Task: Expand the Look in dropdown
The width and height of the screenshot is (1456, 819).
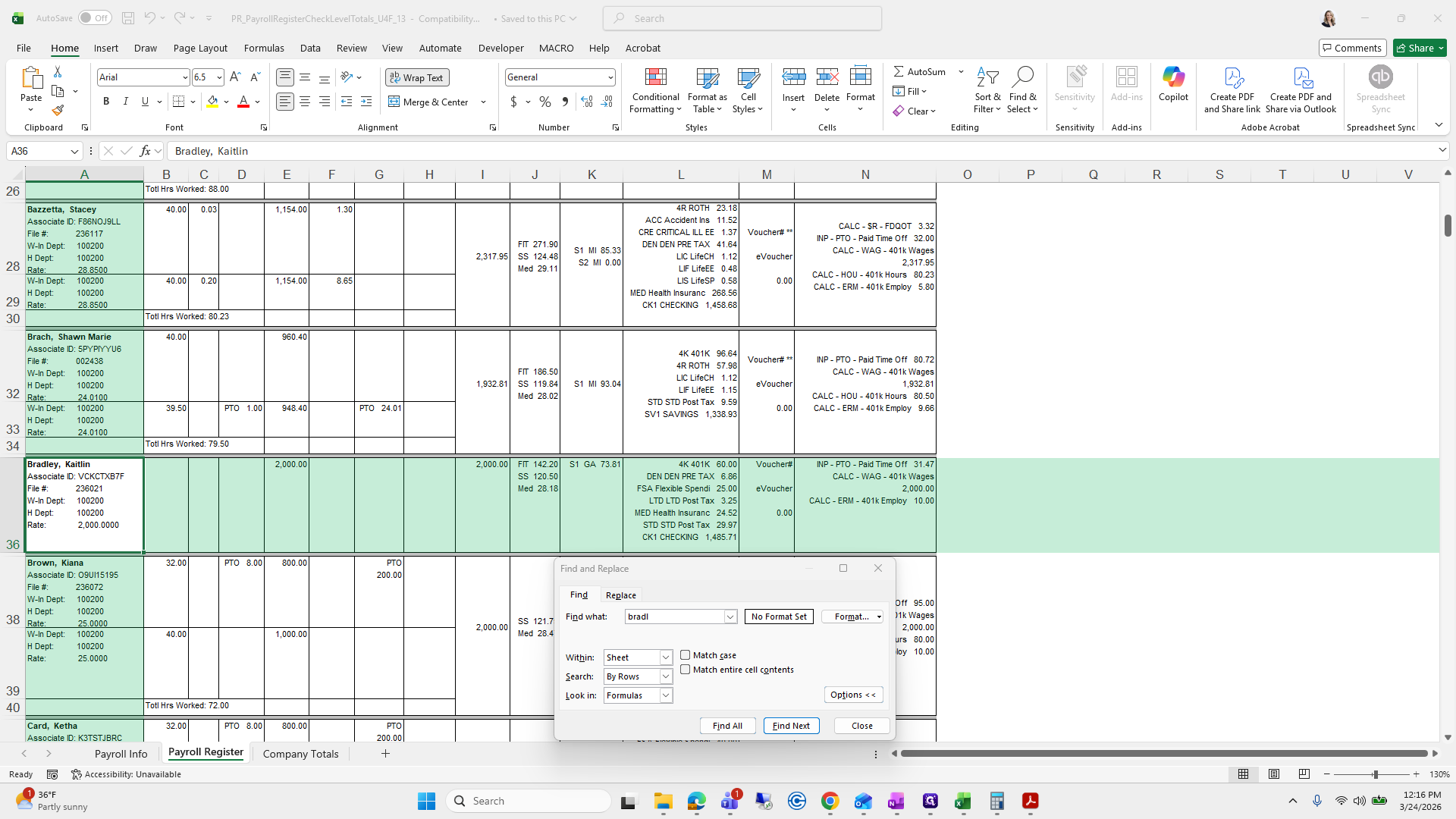Action: (666, 695)
